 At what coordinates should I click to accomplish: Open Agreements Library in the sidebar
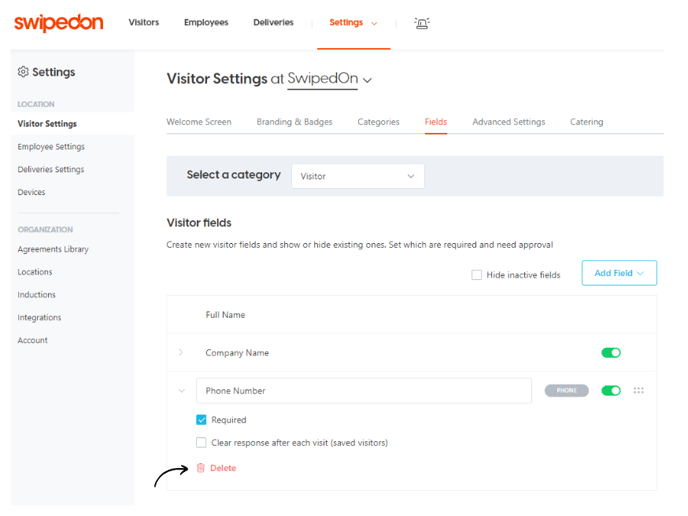53,249
